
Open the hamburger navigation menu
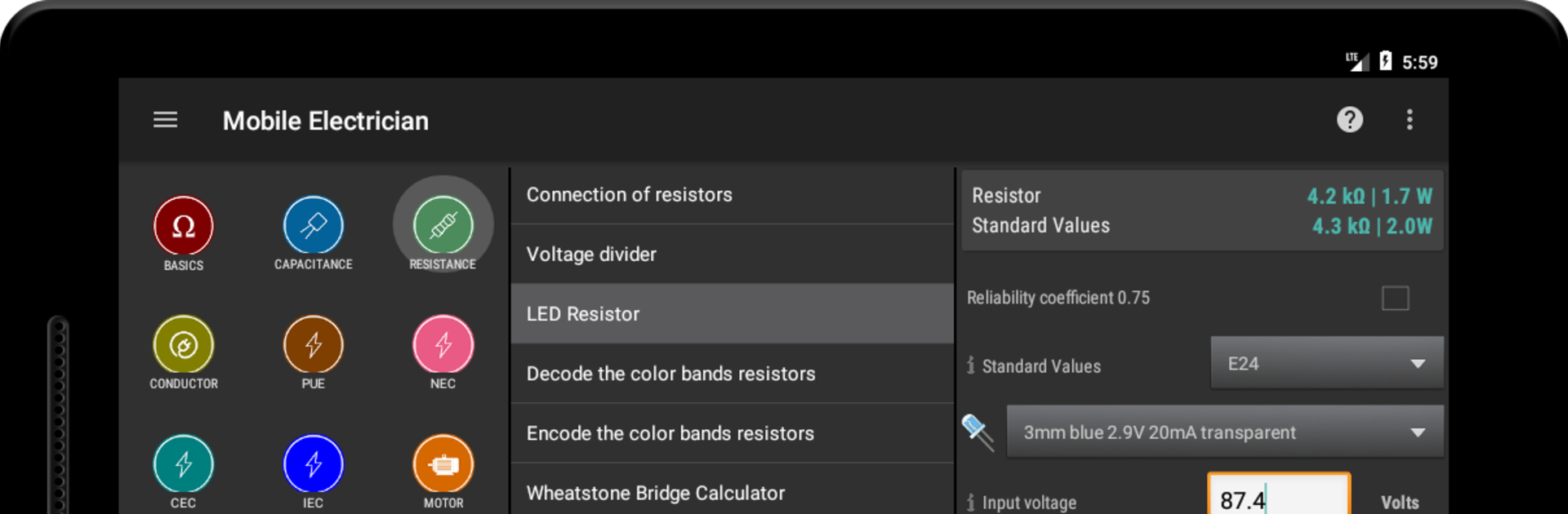165,120
